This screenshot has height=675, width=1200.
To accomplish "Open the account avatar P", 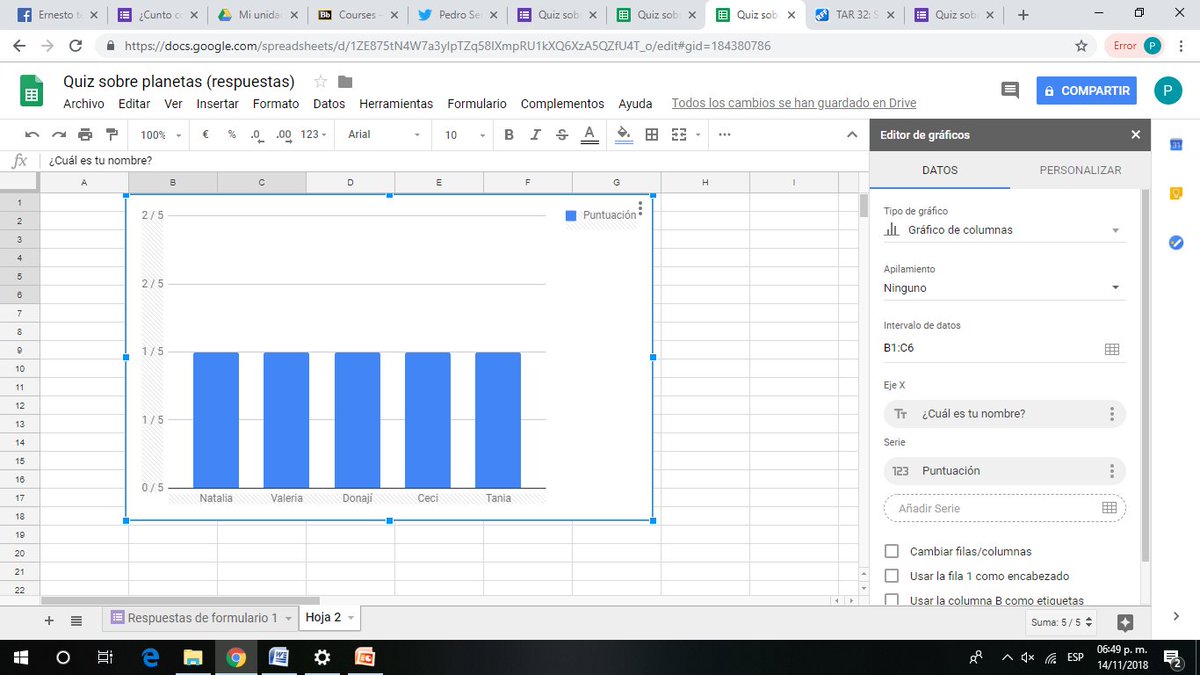I will 1168,91.
